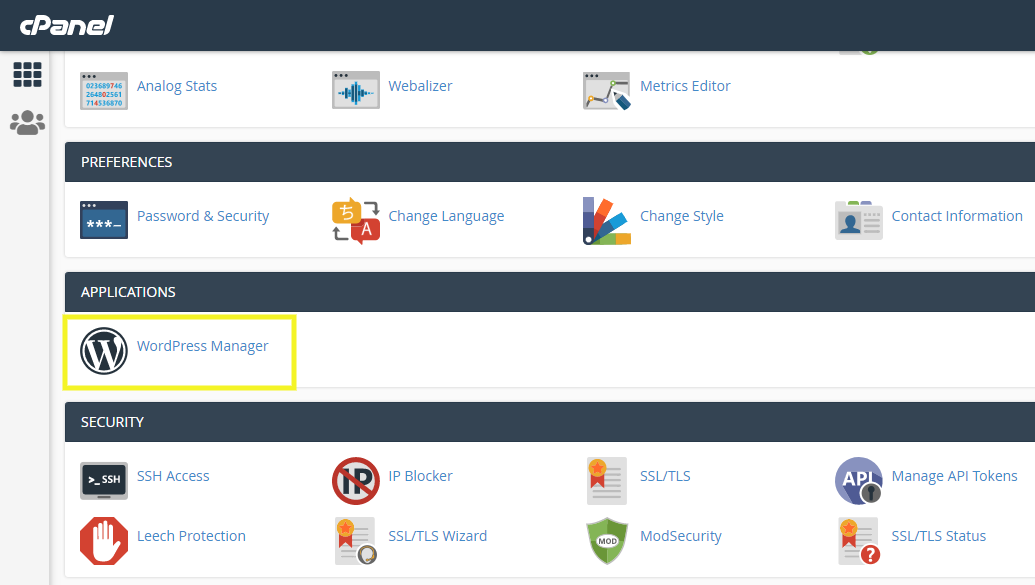Open the SSL/TLS Status link
This screenshot has width=1035, height=585.
point(938,536)
